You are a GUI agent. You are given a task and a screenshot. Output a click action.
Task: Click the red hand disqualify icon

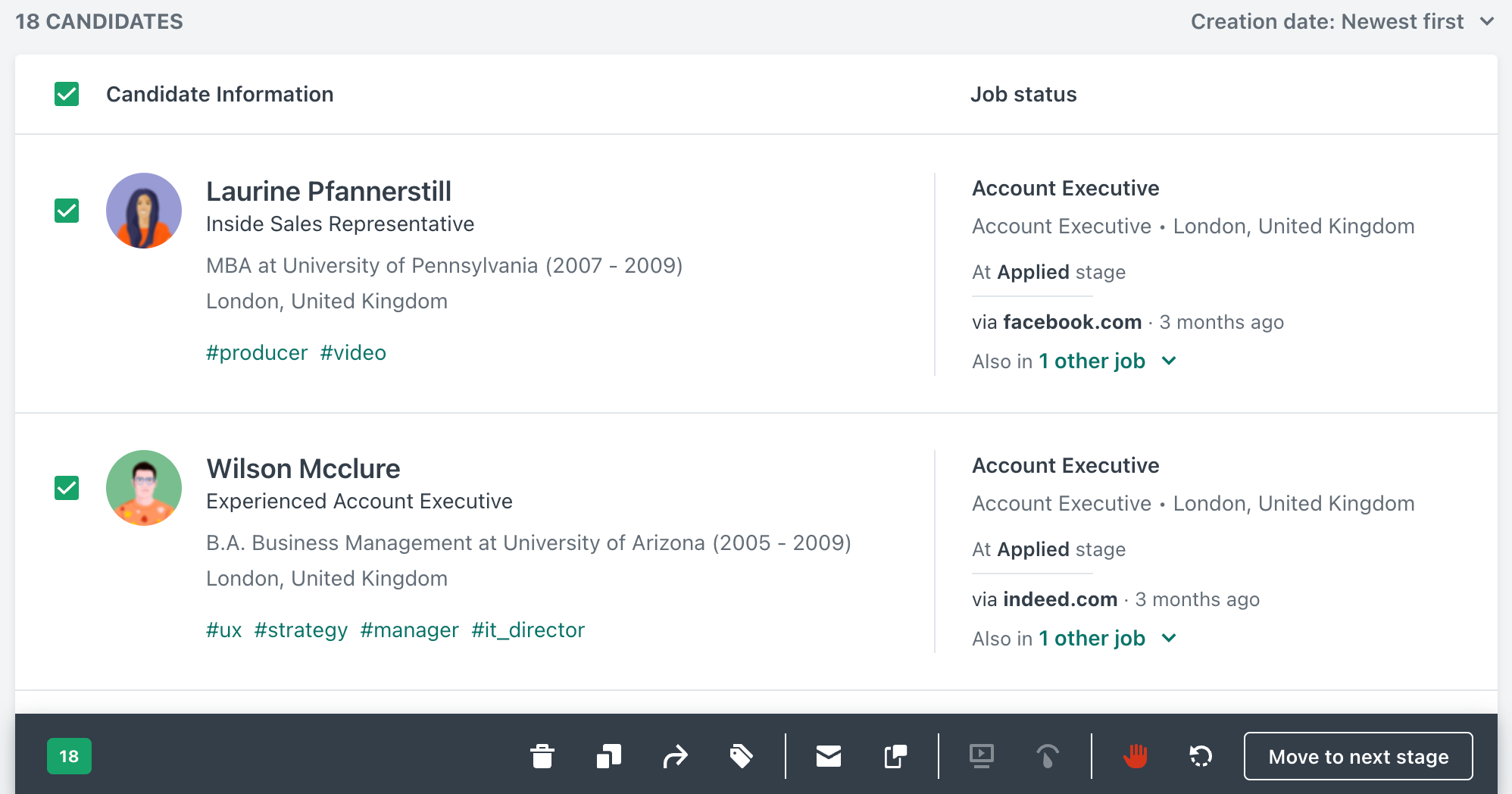(1135, 756)
